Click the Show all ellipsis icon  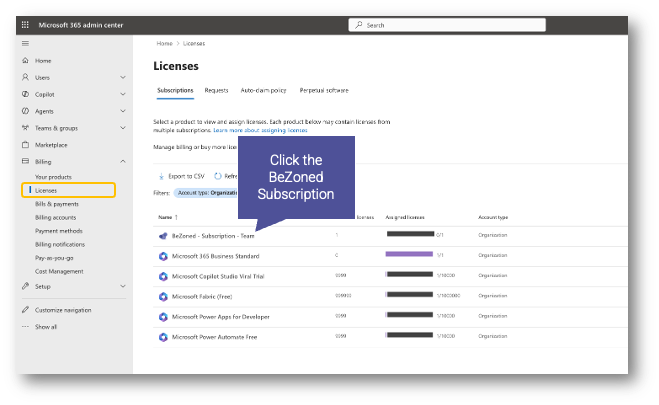(x=25, y=326)
